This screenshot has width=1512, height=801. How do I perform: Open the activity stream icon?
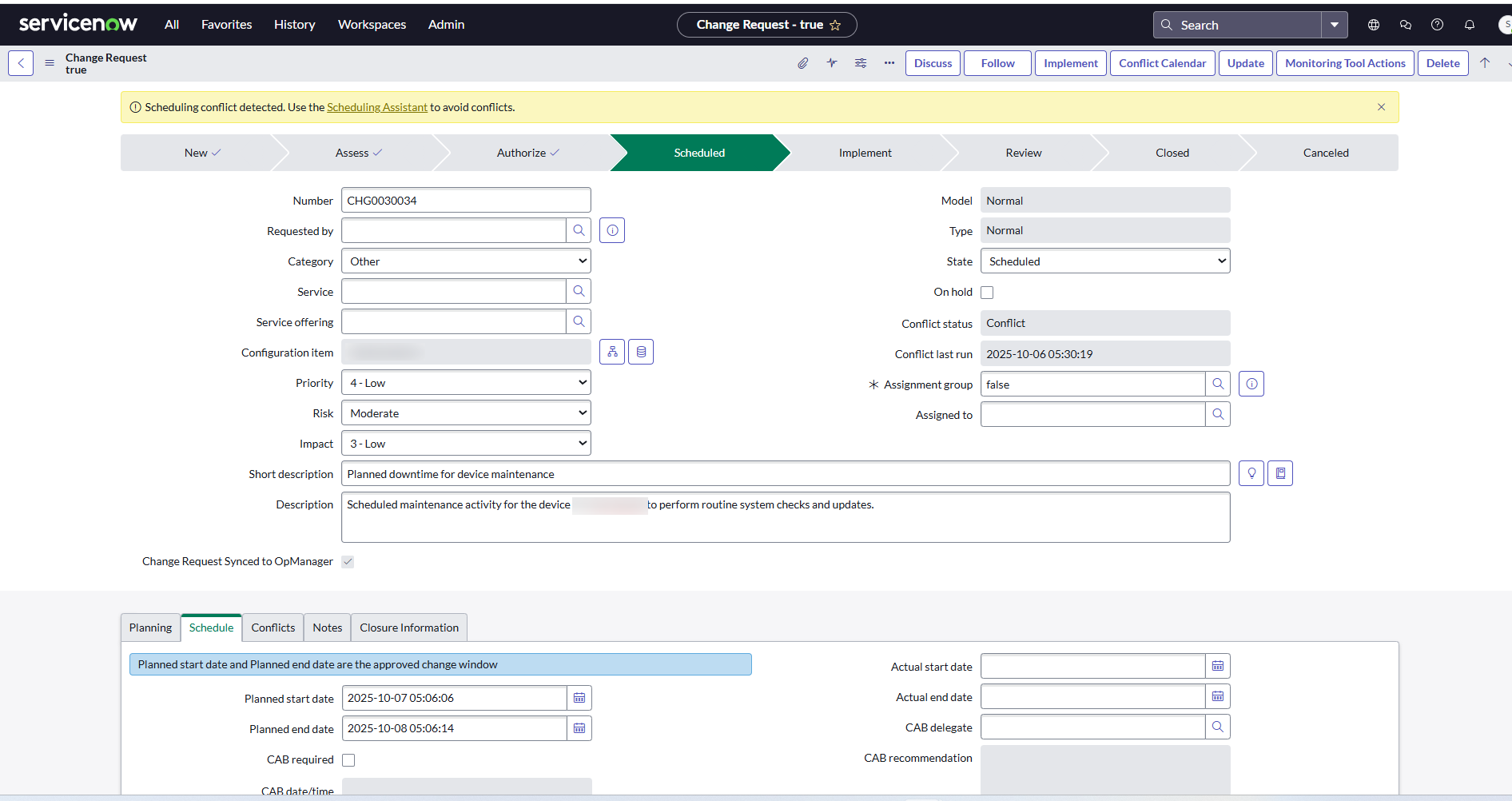[832, 63]
